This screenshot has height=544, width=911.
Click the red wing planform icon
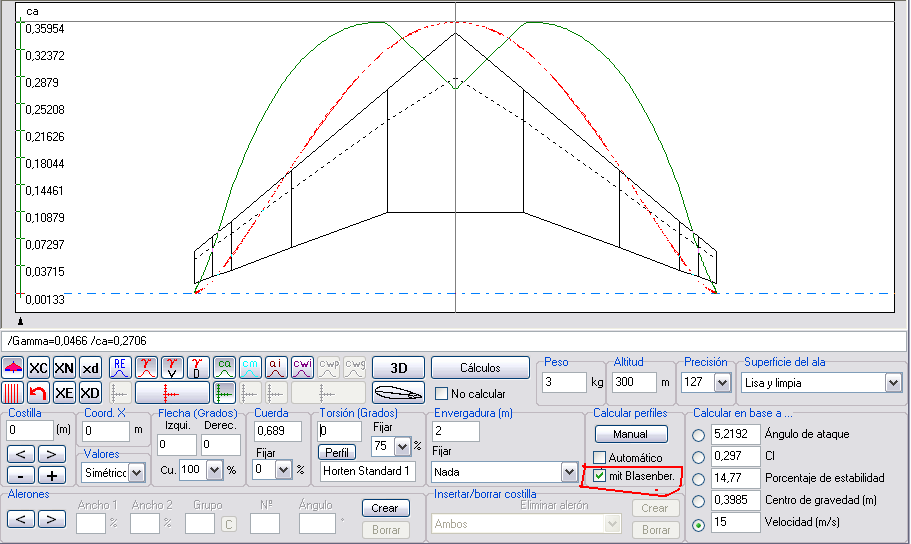13,368
